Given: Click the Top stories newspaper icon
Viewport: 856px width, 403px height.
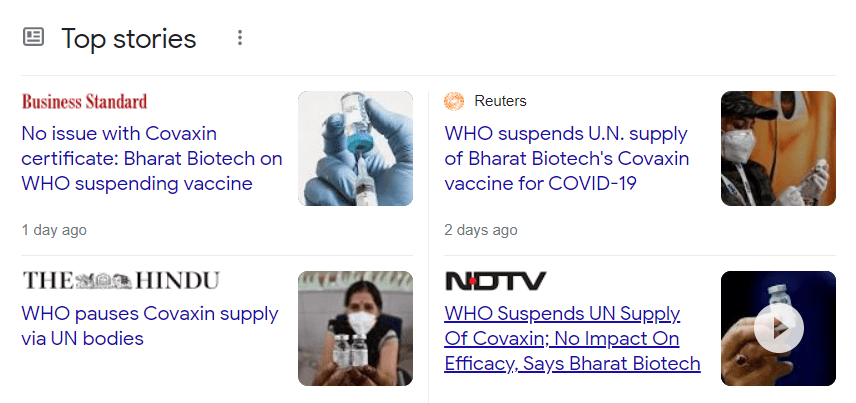Looking at the screenshot, I should point(34,38).
